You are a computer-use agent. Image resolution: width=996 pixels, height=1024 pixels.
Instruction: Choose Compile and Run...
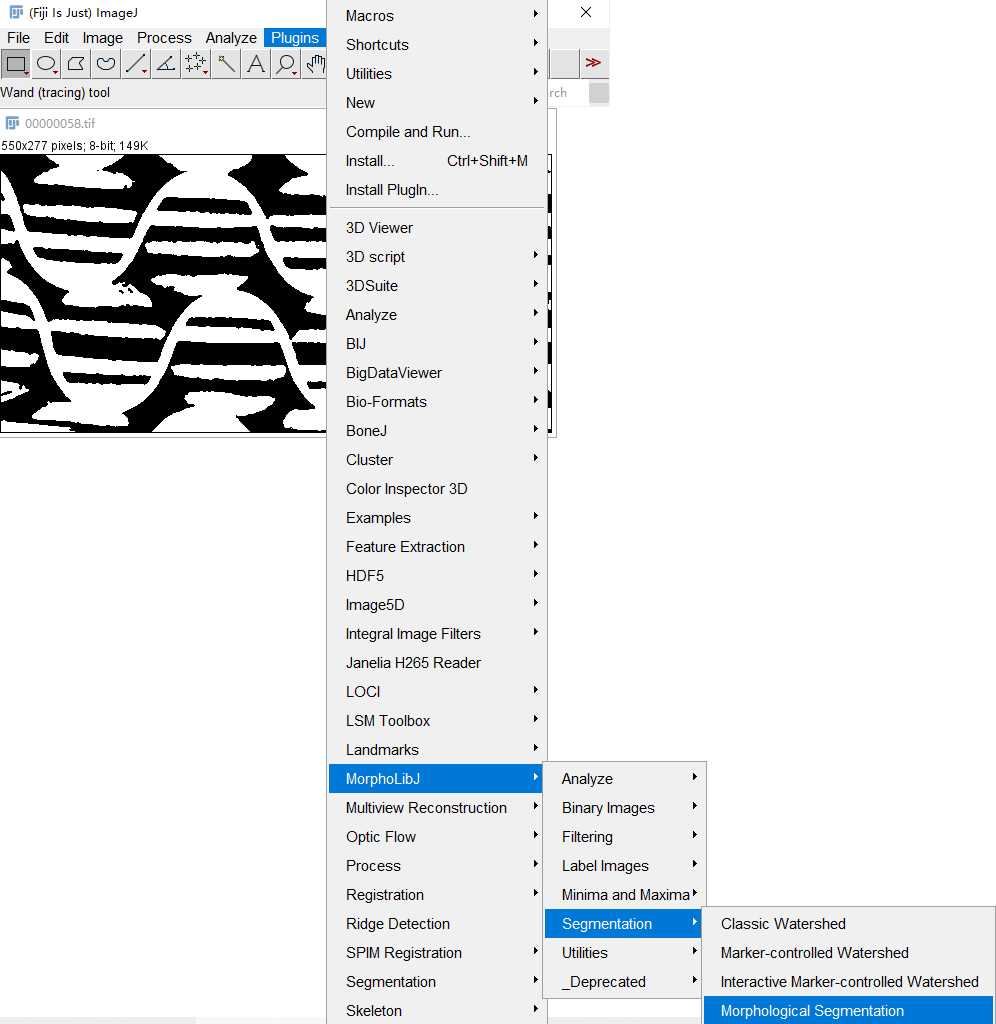coord(436,131)
